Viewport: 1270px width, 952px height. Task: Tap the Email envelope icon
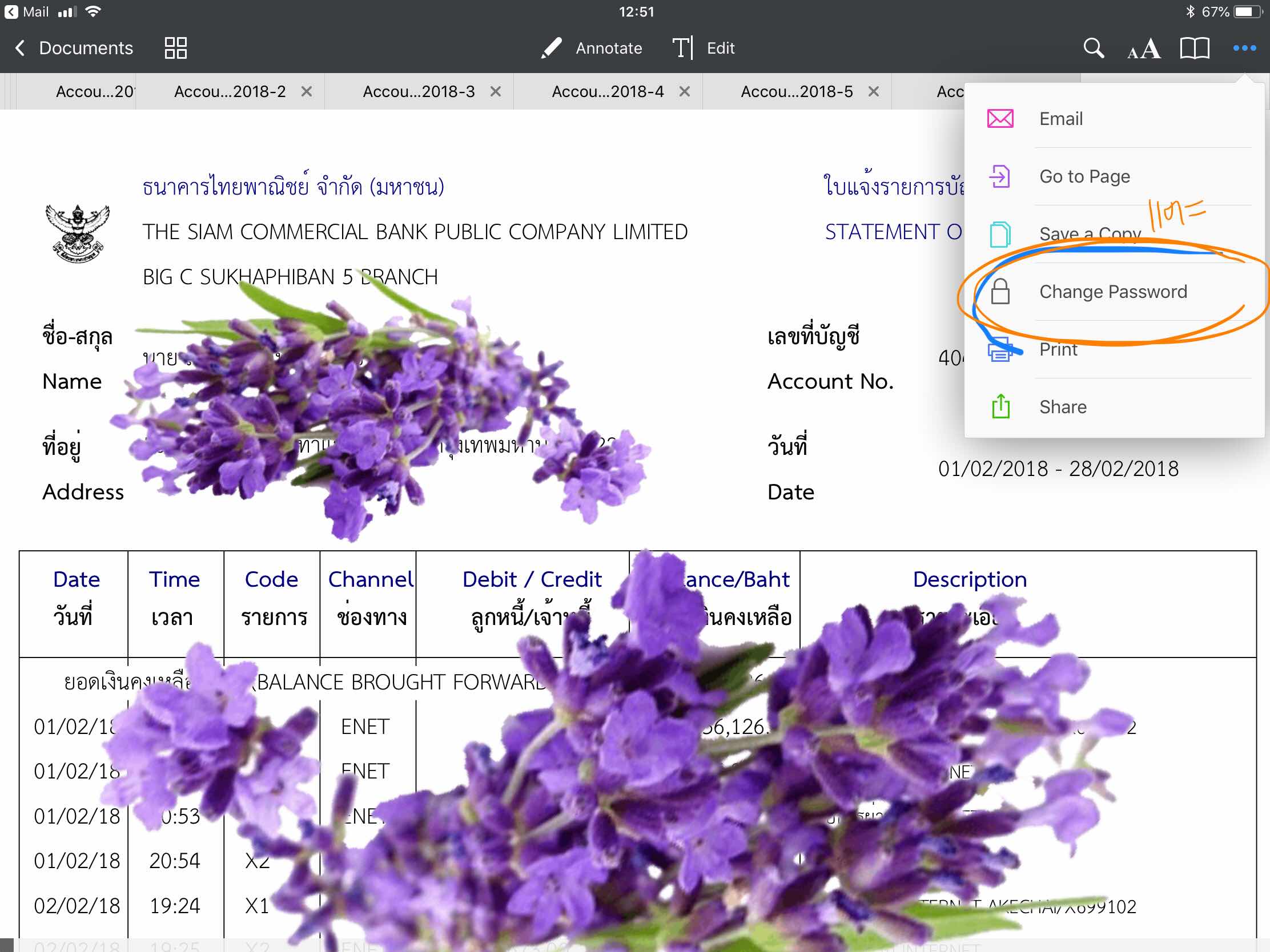(x=1000, y=119)
